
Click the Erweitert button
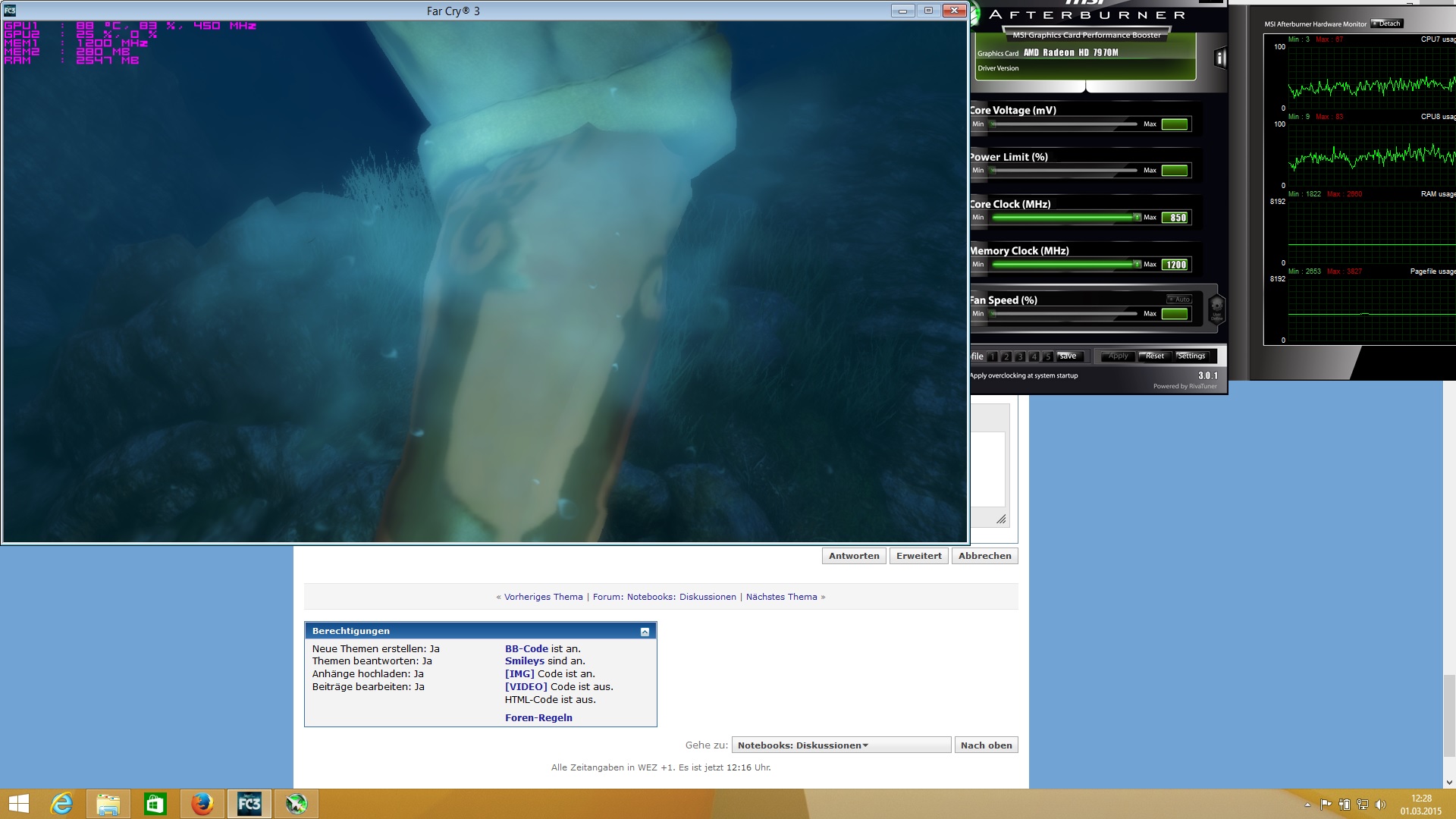point(918,556)
